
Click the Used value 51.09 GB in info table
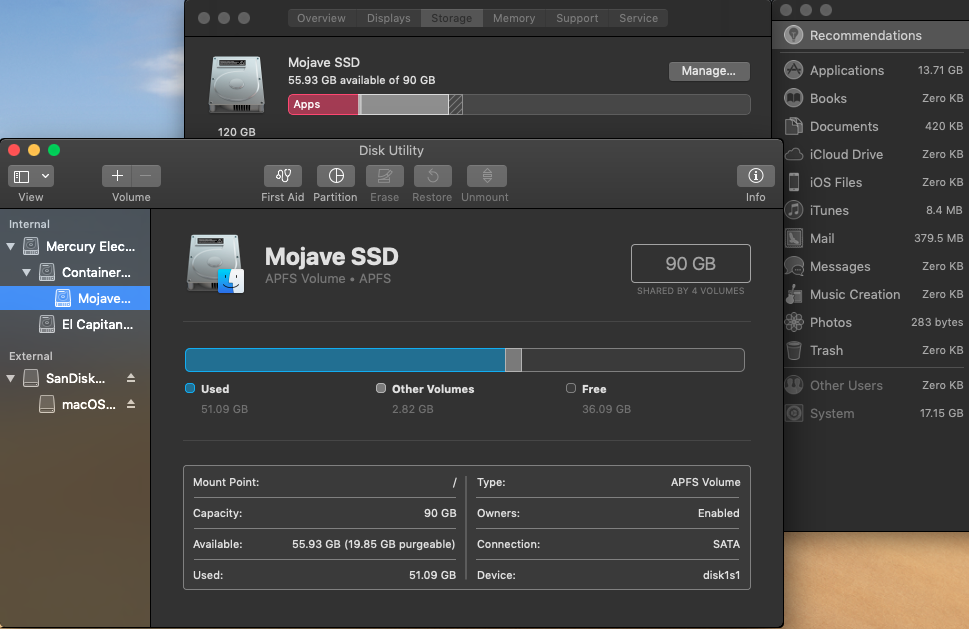coord(432,575)
